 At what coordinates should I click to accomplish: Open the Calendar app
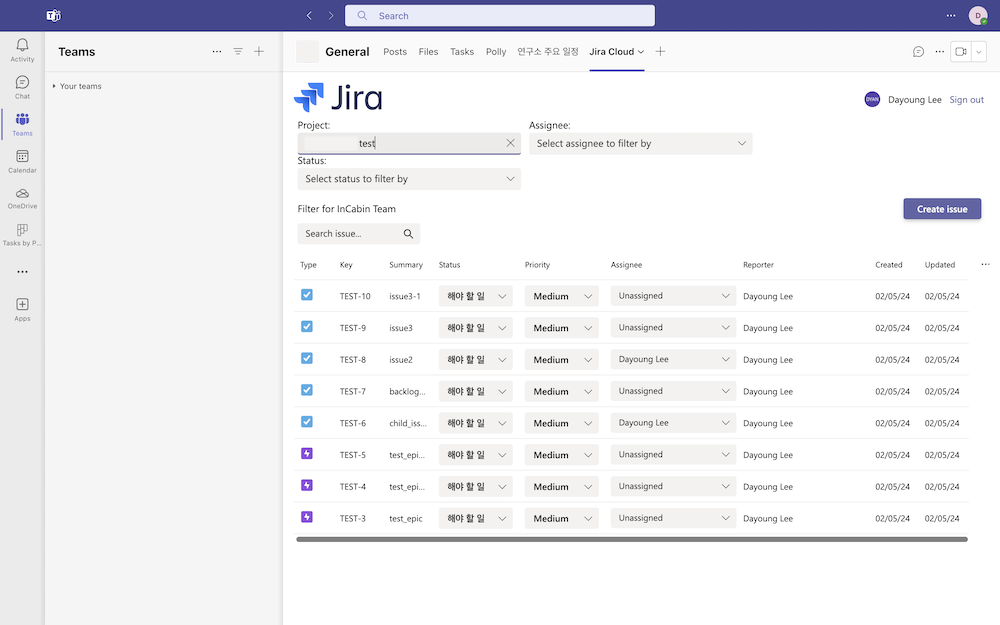coord(22,161)
